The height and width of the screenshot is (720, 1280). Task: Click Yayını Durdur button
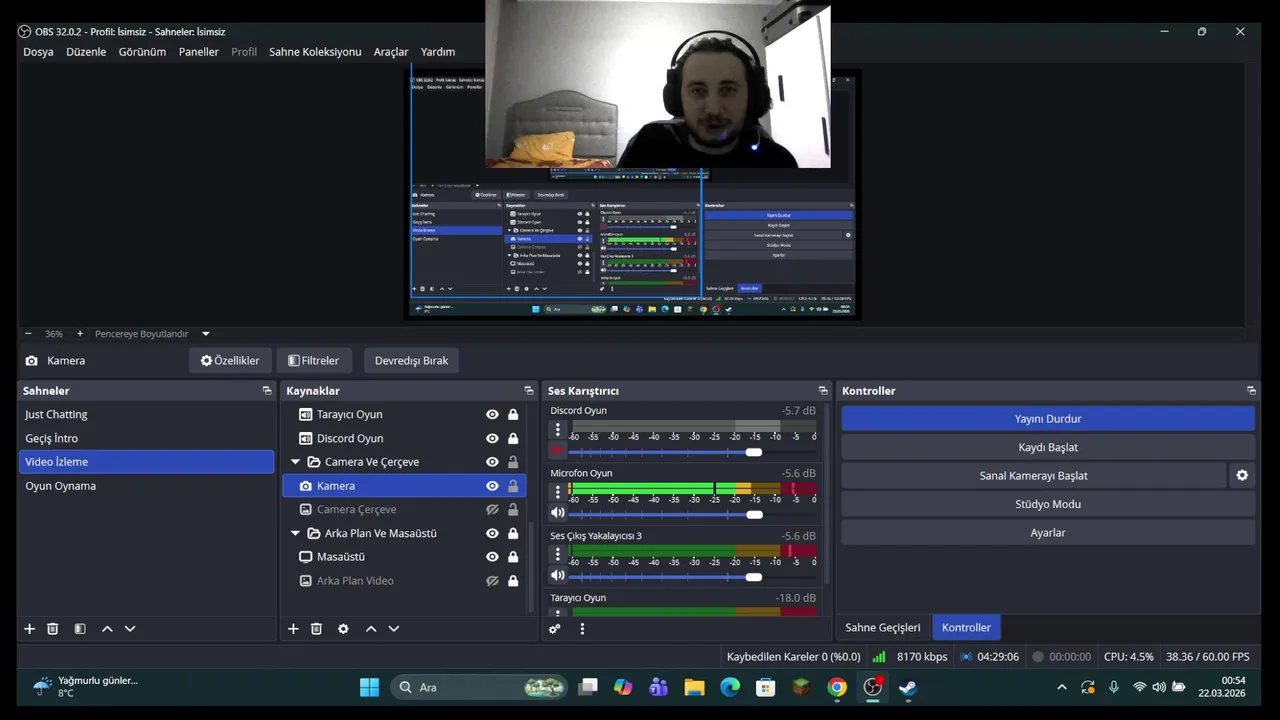1048,419
